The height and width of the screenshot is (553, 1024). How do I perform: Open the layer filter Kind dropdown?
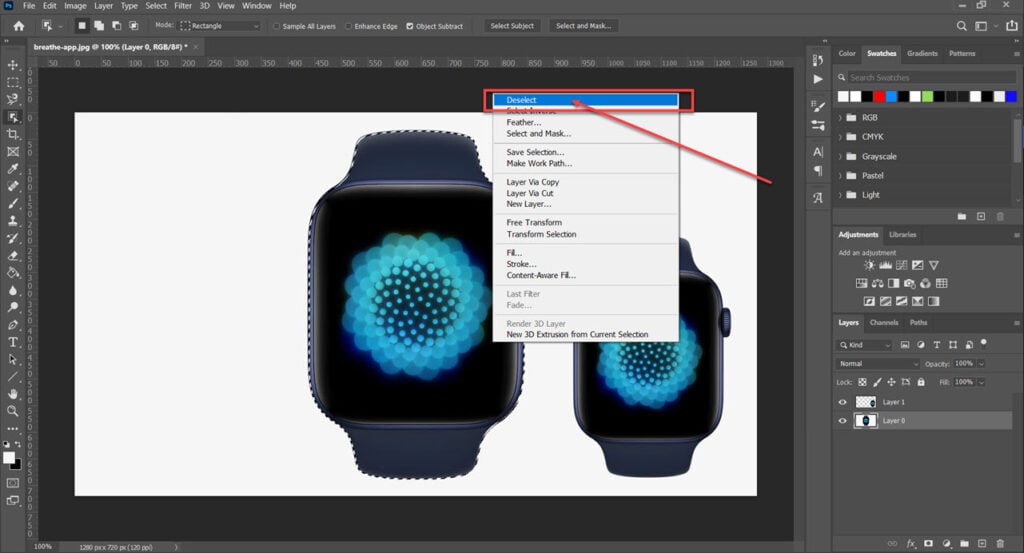click(x=864, y=345)
